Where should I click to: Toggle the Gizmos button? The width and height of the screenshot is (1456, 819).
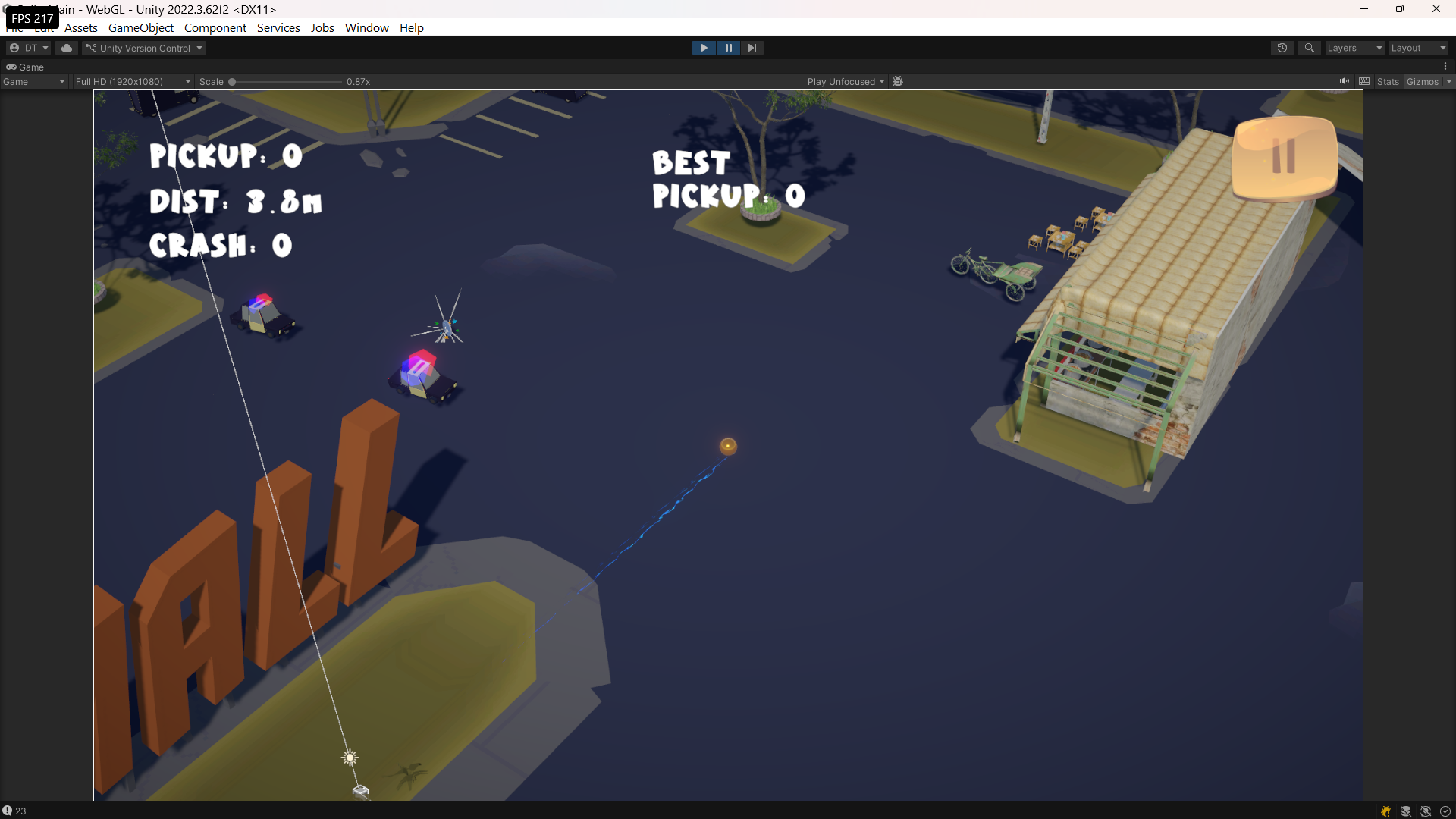(x=1423, y=82)
